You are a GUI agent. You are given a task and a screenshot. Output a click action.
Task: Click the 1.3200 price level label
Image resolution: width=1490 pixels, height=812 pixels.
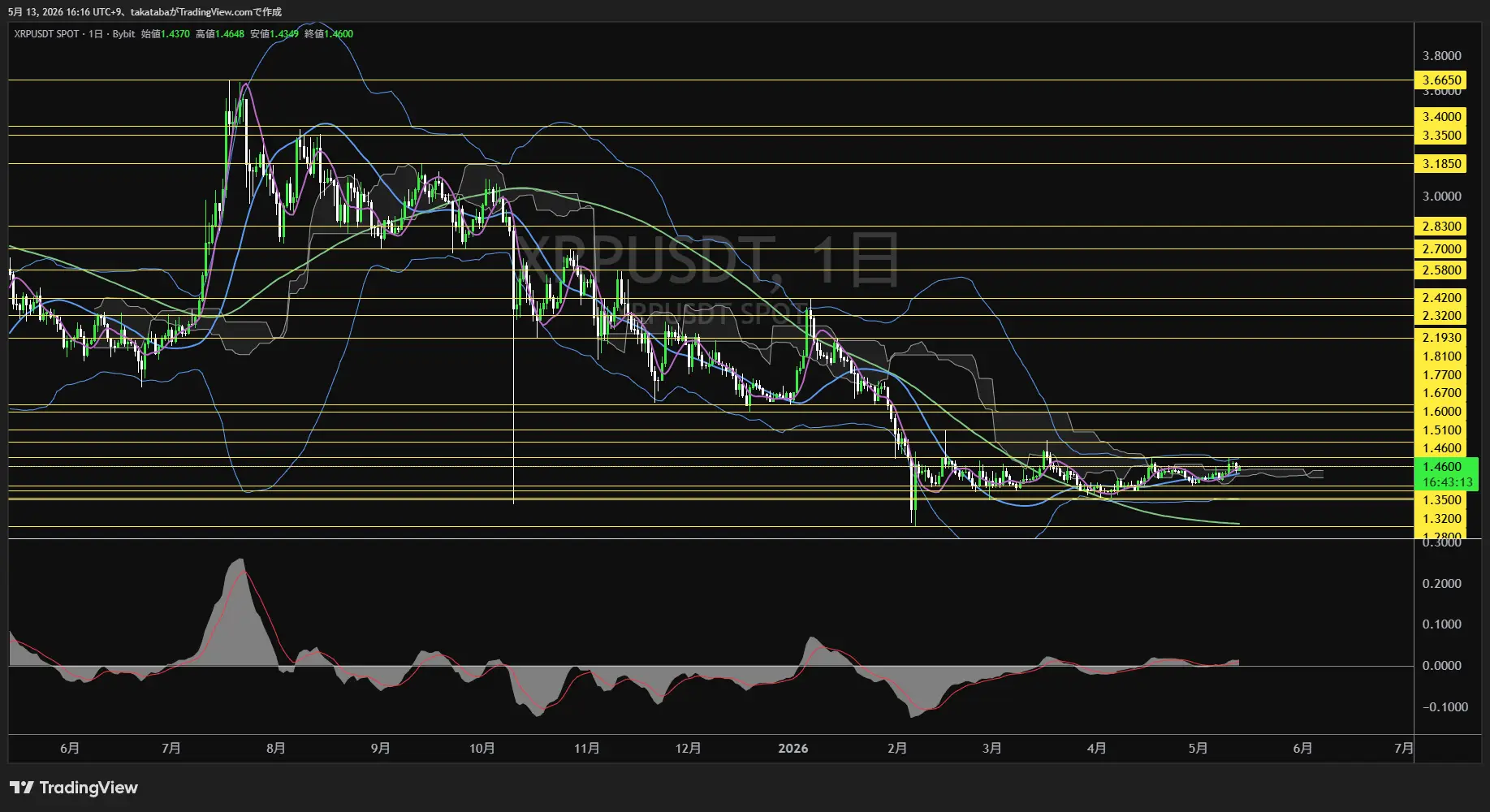[1441, 519]
